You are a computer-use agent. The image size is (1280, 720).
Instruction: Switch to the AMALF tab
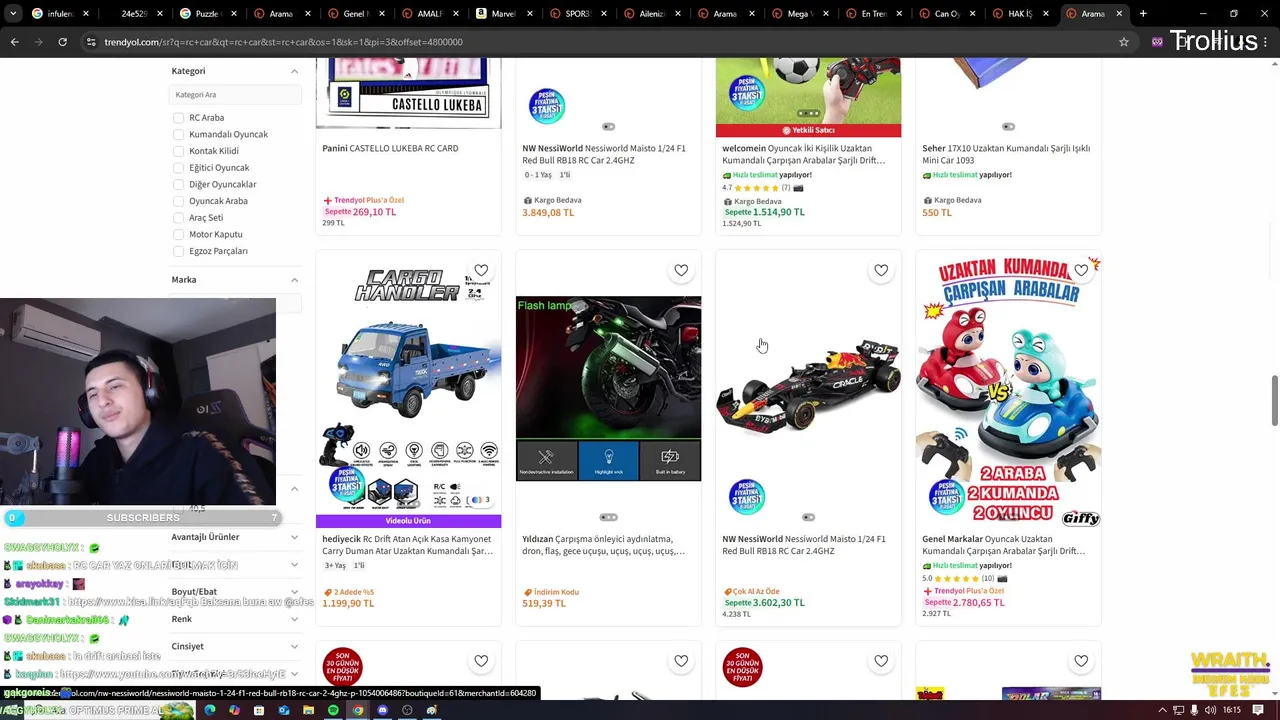click(x=429, y=14)
